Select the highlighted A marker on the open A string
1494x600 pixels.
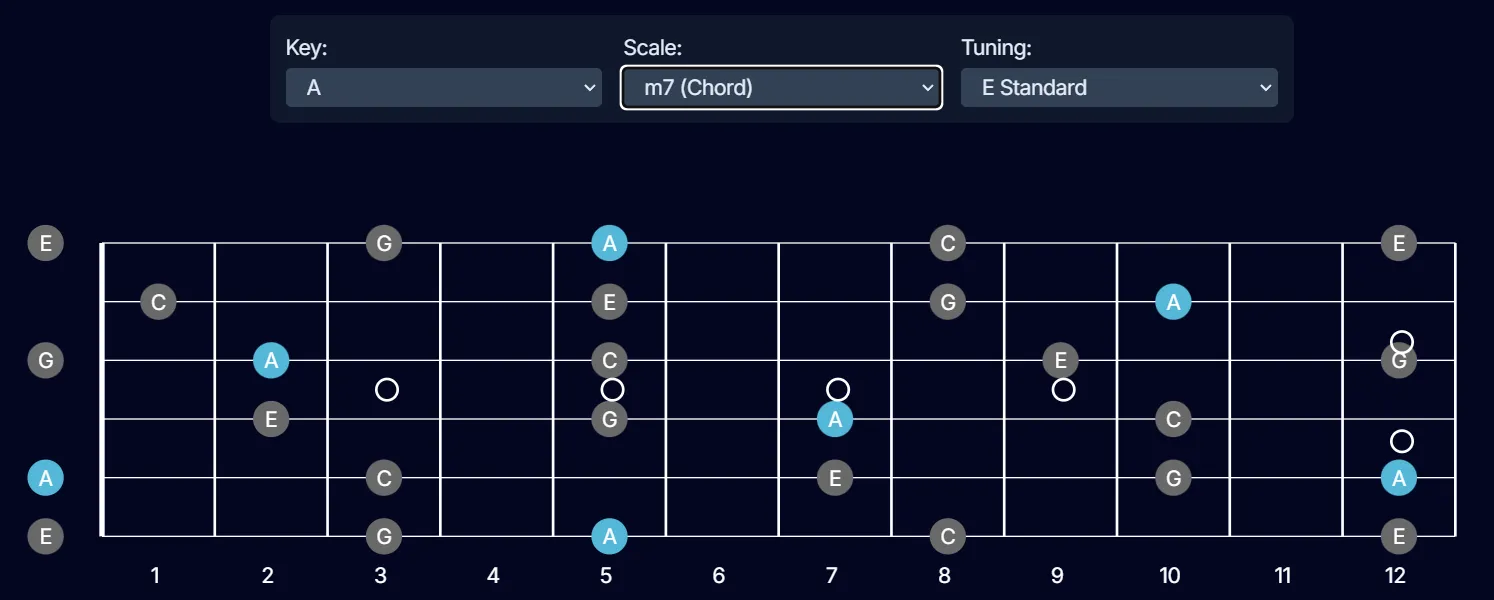click(x=45, y=478)
